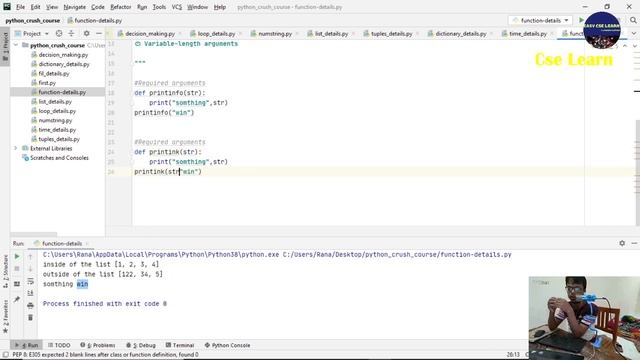Image resolution: width=640 pixels, height=360 pixels.
Task: Click function-details.py breadcrumb
Action: 95,20
